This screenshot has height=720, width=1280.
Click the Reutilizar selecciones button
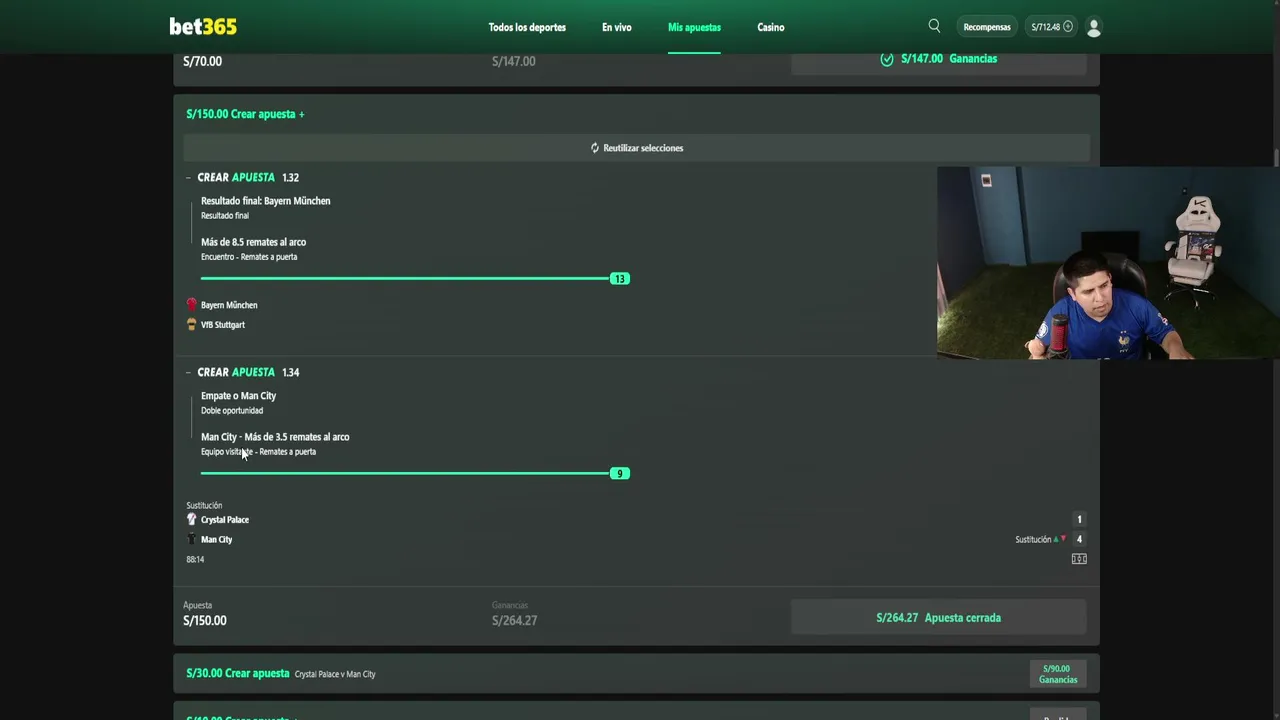click(x=636, y=148)
